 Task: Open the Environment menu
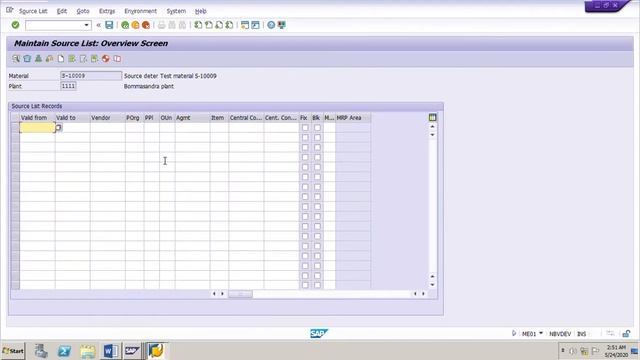tap(140, 11)
